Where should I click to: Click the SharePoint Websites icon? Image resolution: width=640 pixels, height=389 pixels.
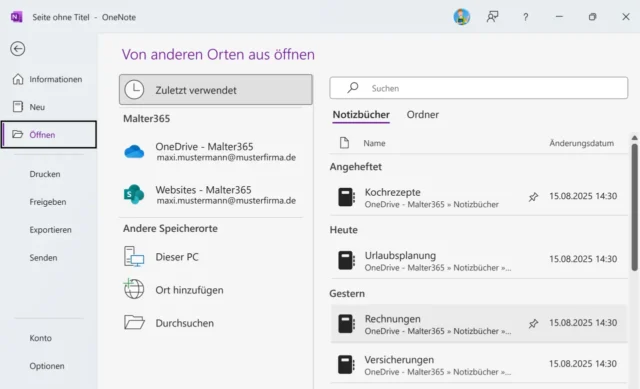click(134, 194)
